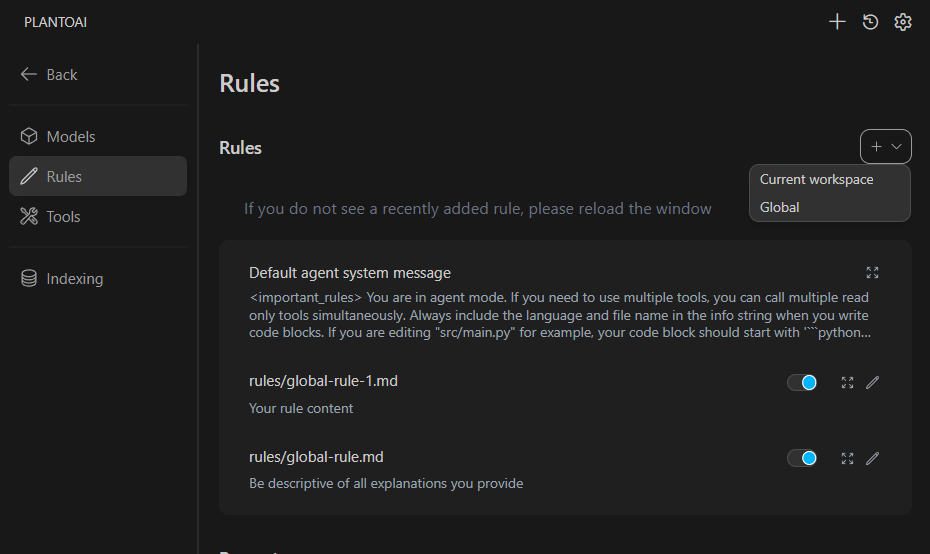
Task: Toggle off rules/global-rule.md
Action: (802, 458)
